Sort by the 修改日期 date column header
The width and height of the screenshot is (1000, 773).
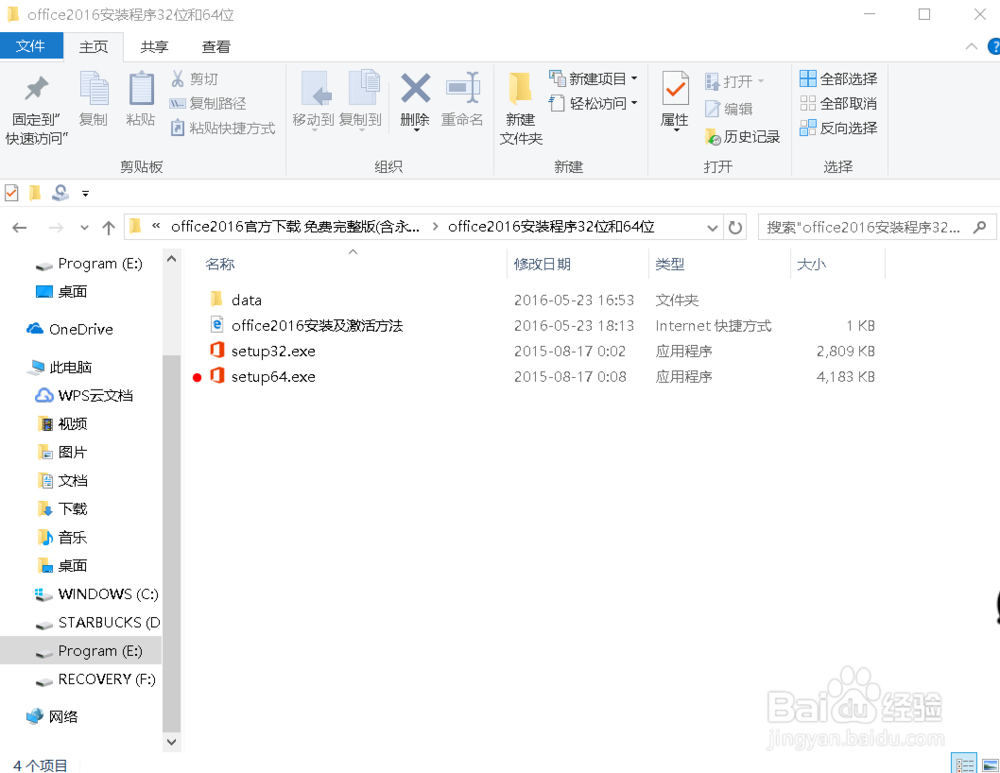[x=542, y=264]
